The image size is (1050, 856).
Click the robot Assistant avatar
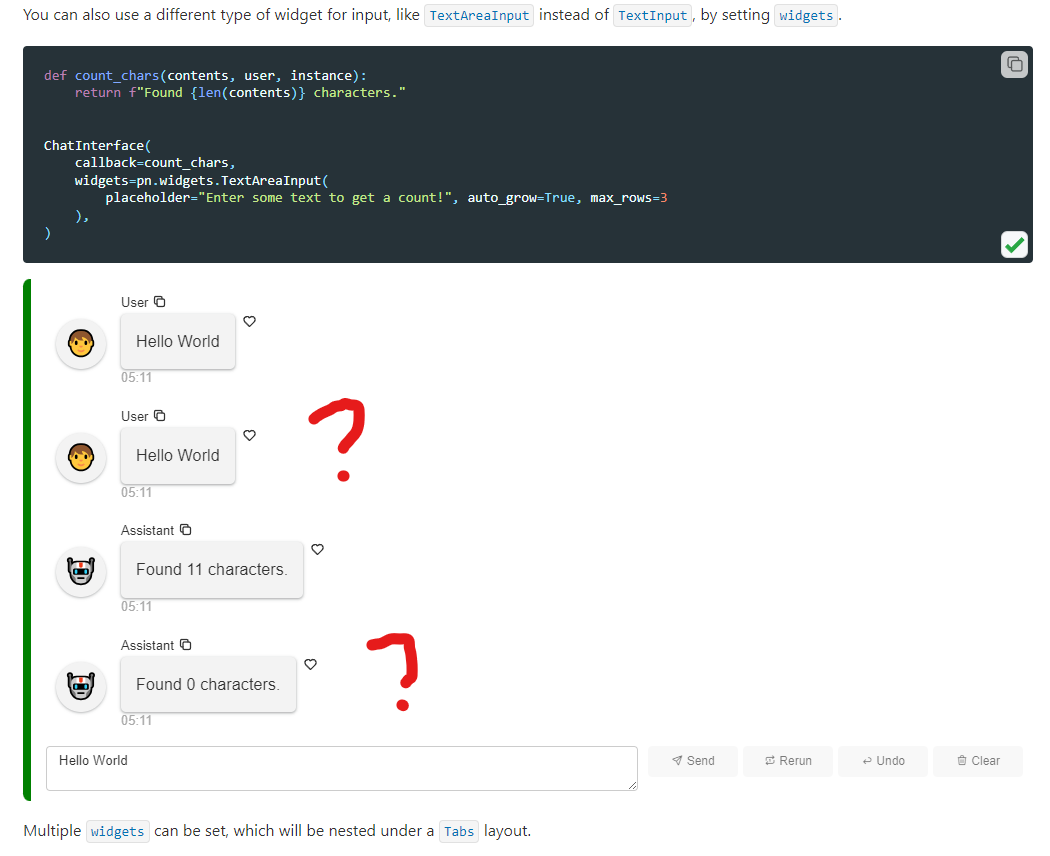click(x=80, y=572)
